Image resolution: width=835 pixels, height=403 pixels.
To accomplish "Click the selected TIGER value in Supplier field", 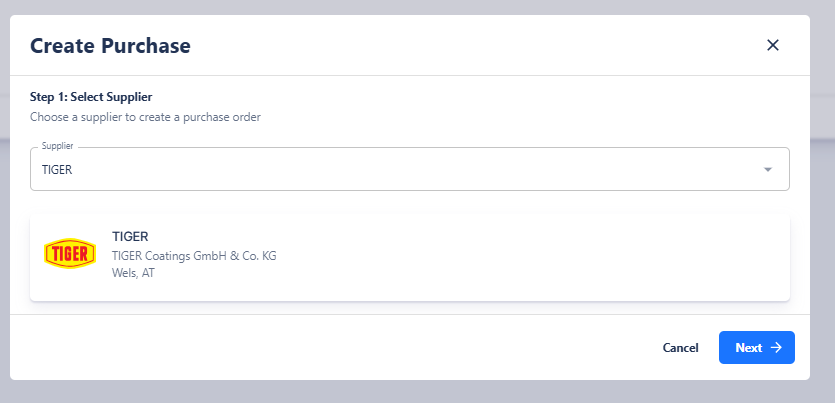I will click(x=57, y=170).
